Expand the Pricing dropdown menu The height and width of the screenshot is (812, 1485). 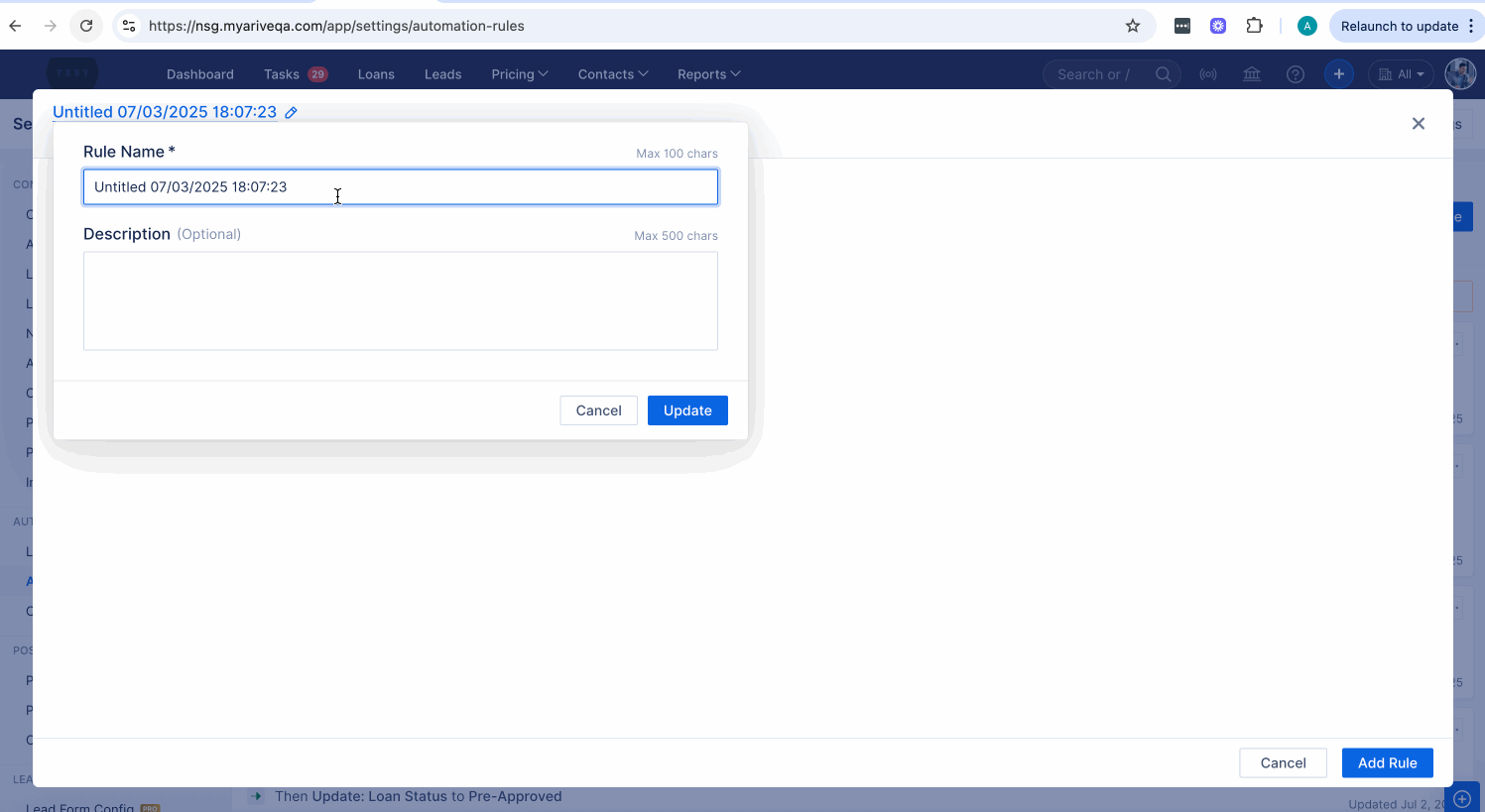point(519,73)
